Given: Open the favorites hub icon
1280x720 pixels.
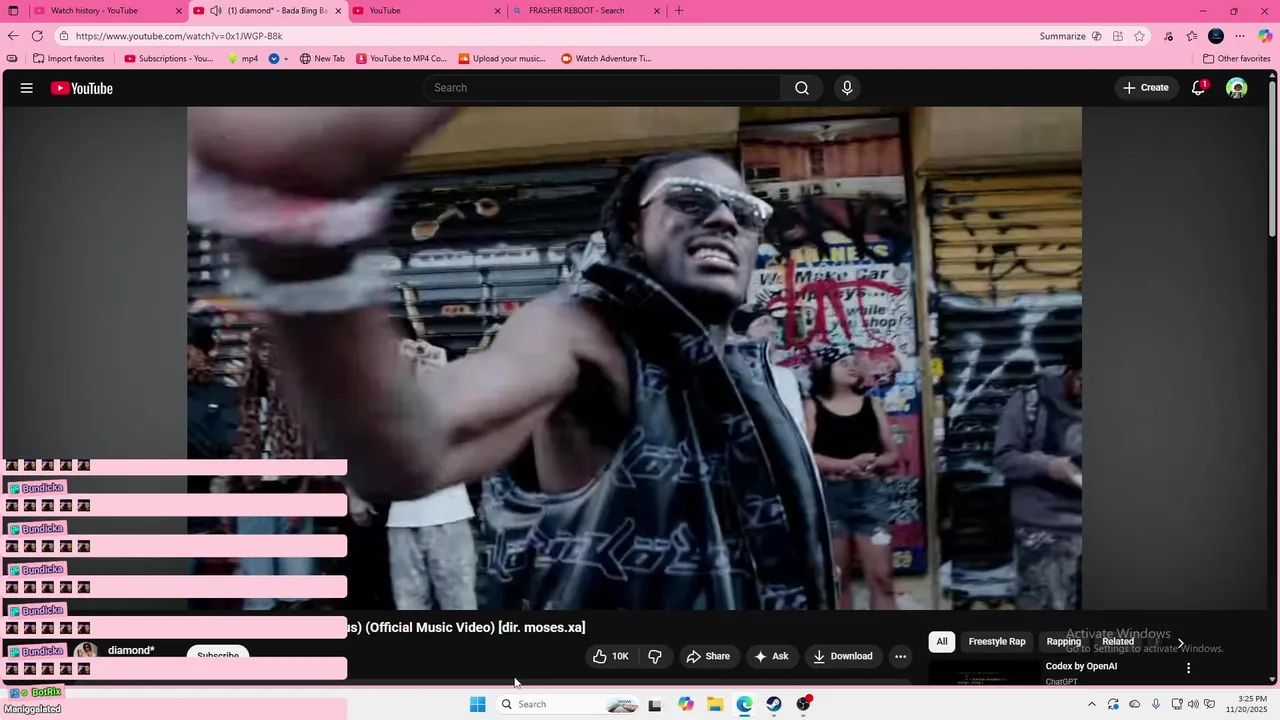Looking at the screenshot, I should pos(1192,36).
